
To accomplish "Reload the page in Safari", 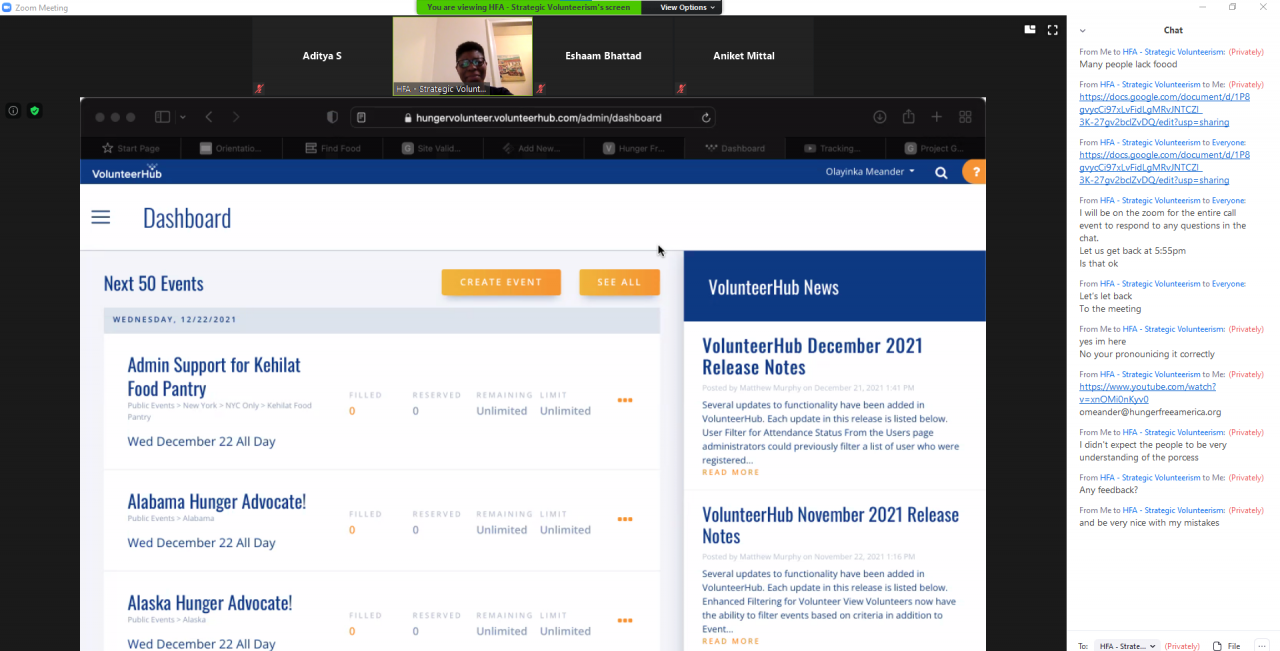I will (706, 117).
